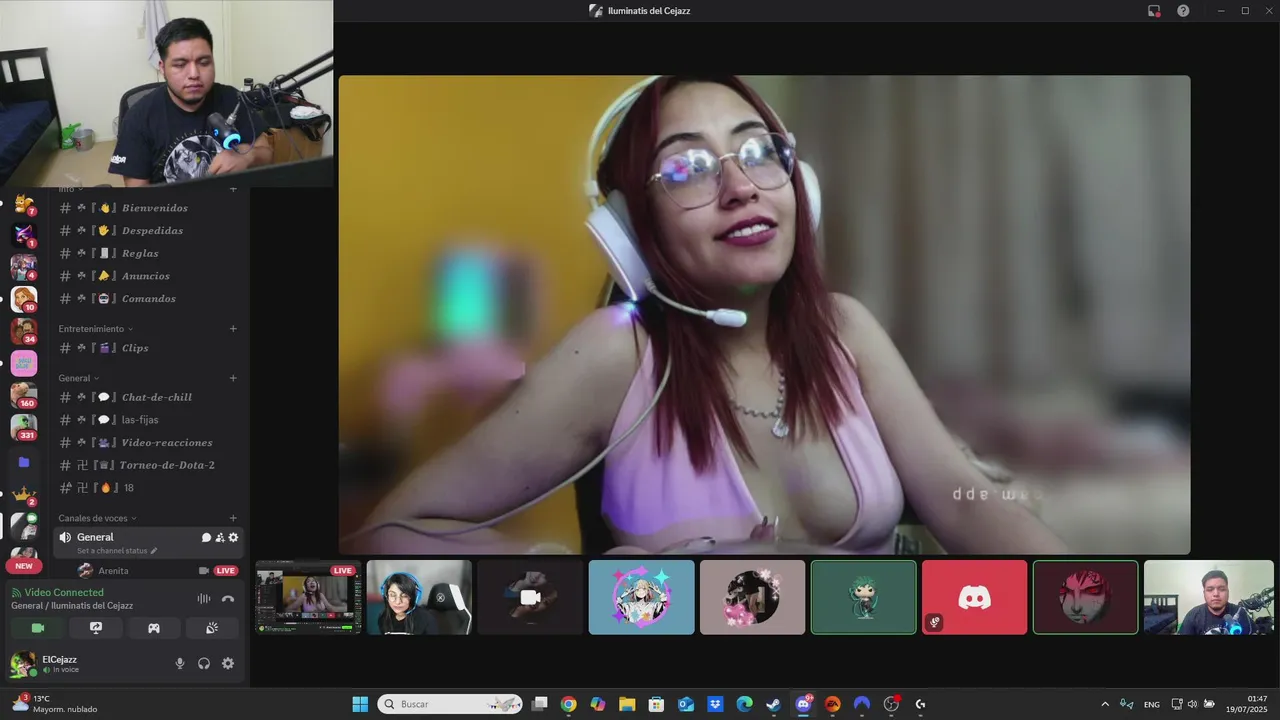This screenshot has height=720, width=1280.
Task: Open Discord help question mark icon
Action: [x=1183, y=11]
